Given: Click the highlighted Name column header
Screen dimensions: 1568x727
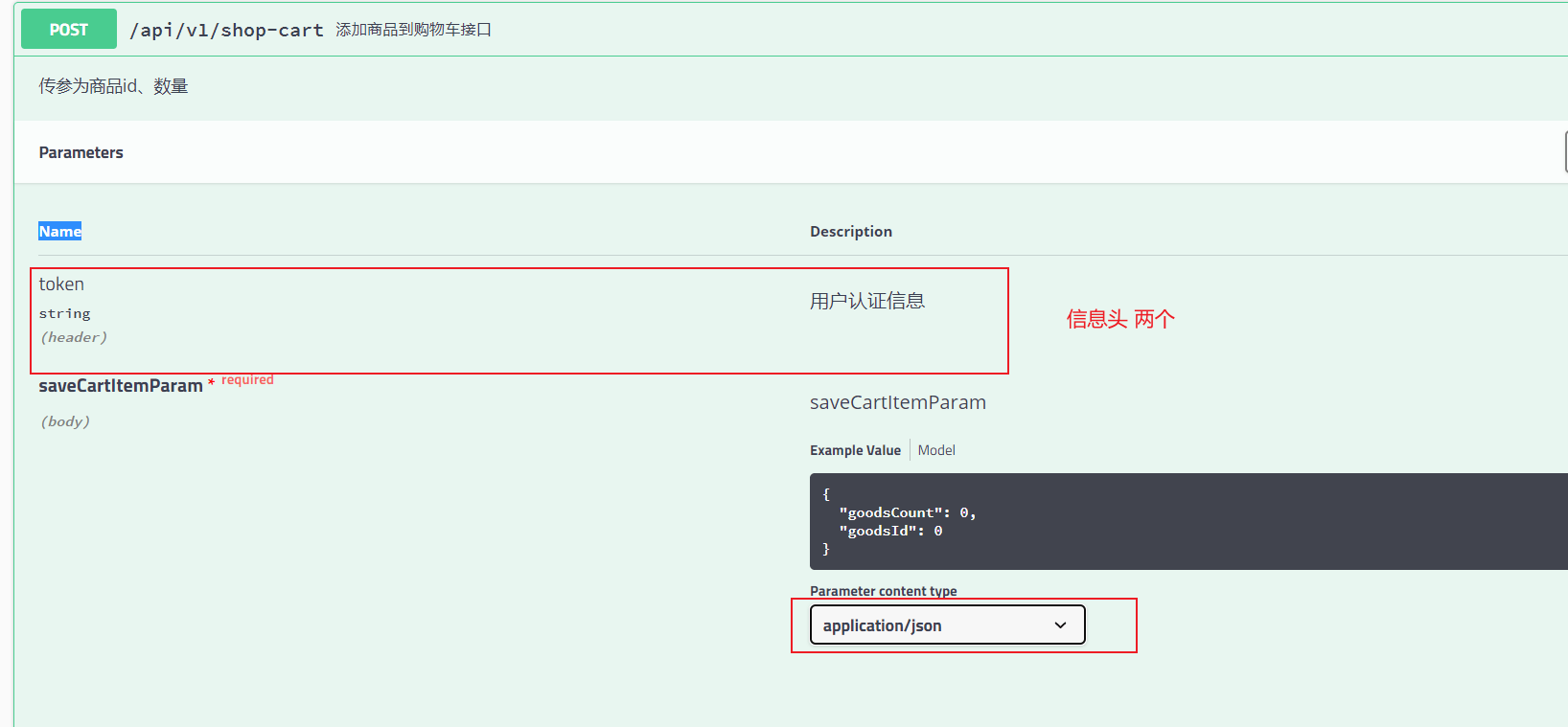Looking at the screenshot, I should click(x=59, y=231).
